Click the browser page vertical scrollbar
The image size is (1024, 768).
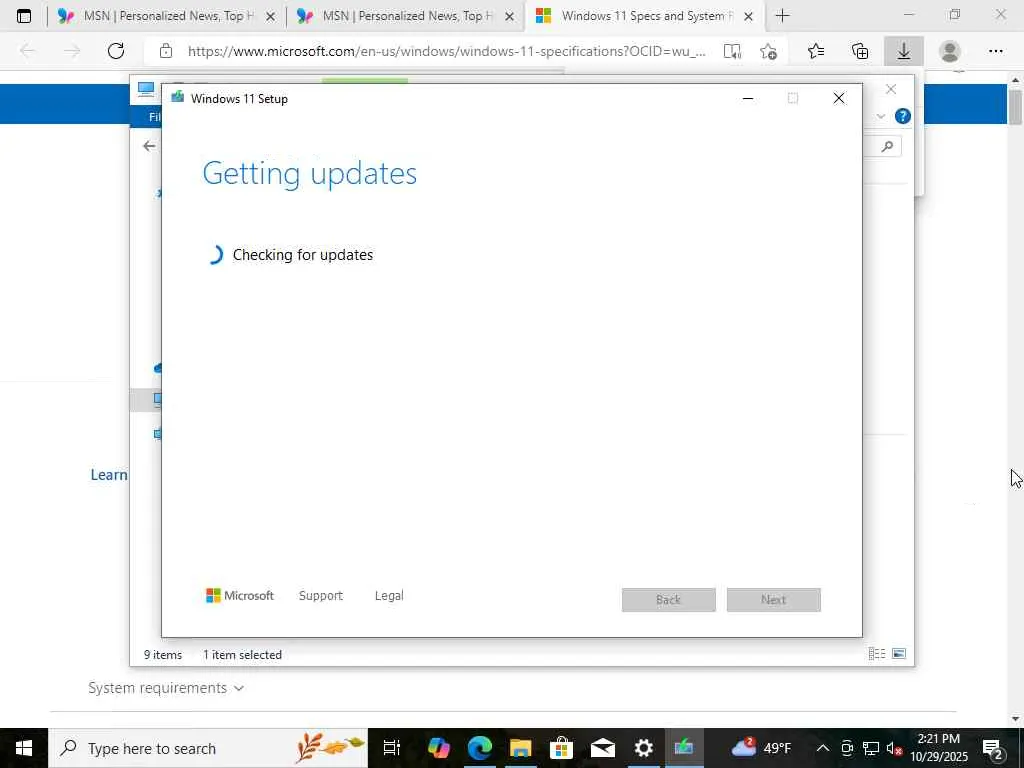click(x=1015, y=106)
